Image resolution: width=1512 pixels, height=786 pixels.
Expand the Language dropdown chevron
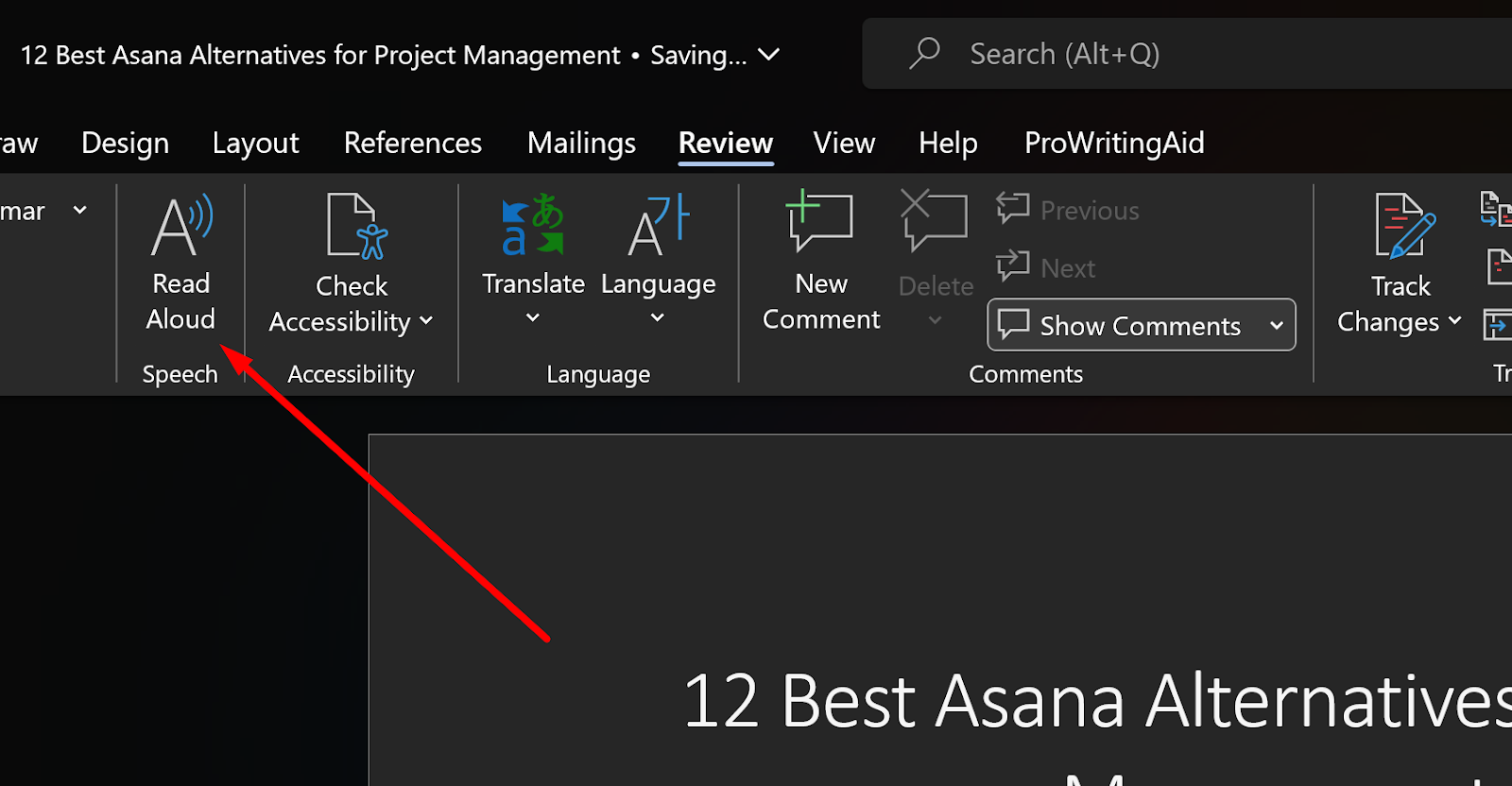pyautogui.click(x=658, y=318)
